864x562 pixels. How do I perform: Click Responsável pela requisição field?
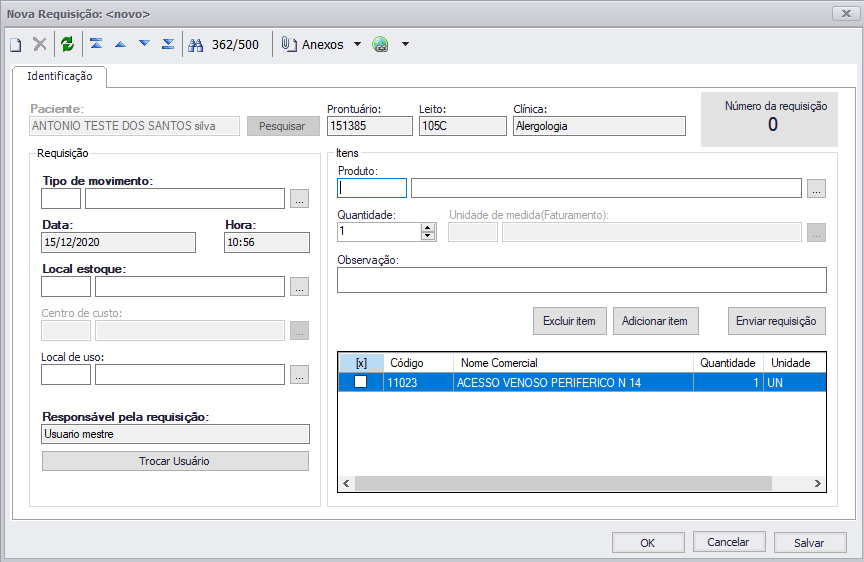(175, 434)
